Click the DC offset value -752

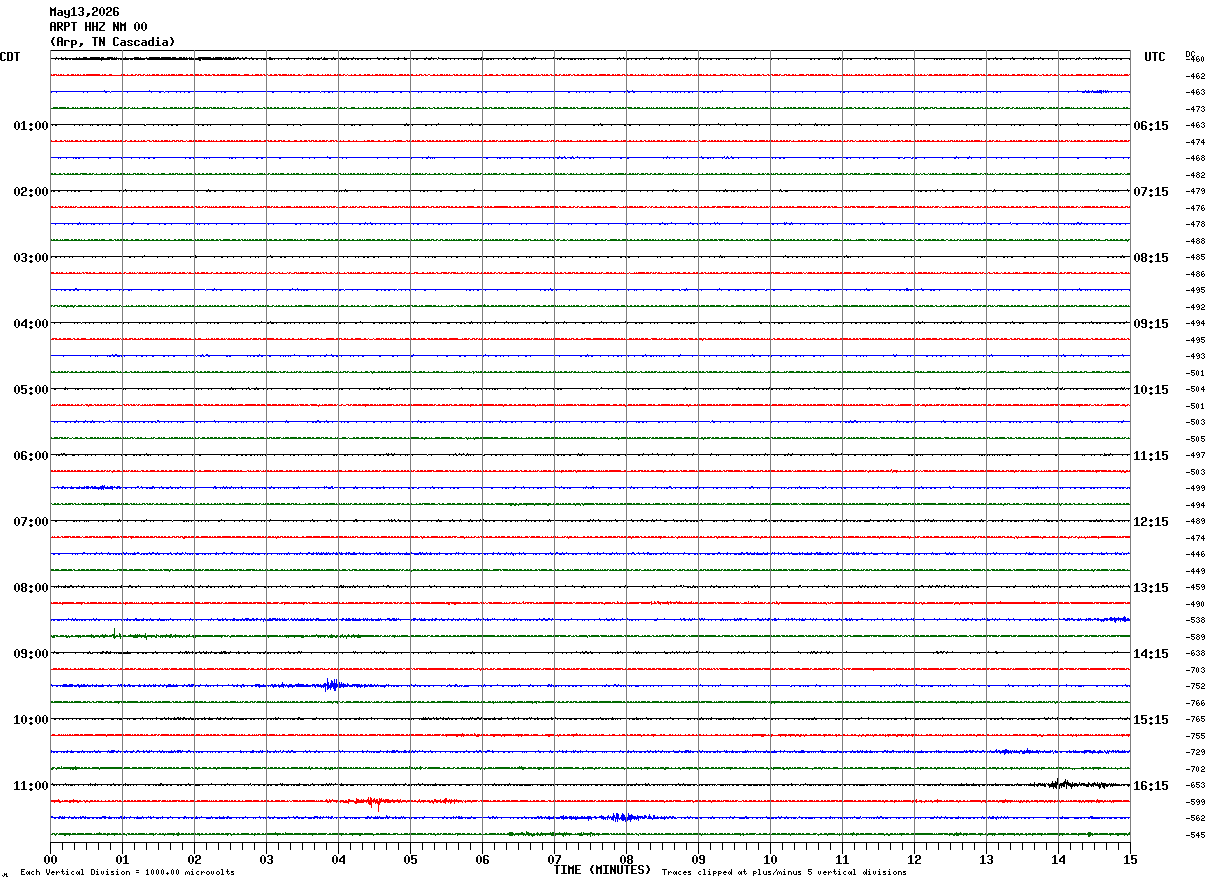click(x=1195, y=687)
